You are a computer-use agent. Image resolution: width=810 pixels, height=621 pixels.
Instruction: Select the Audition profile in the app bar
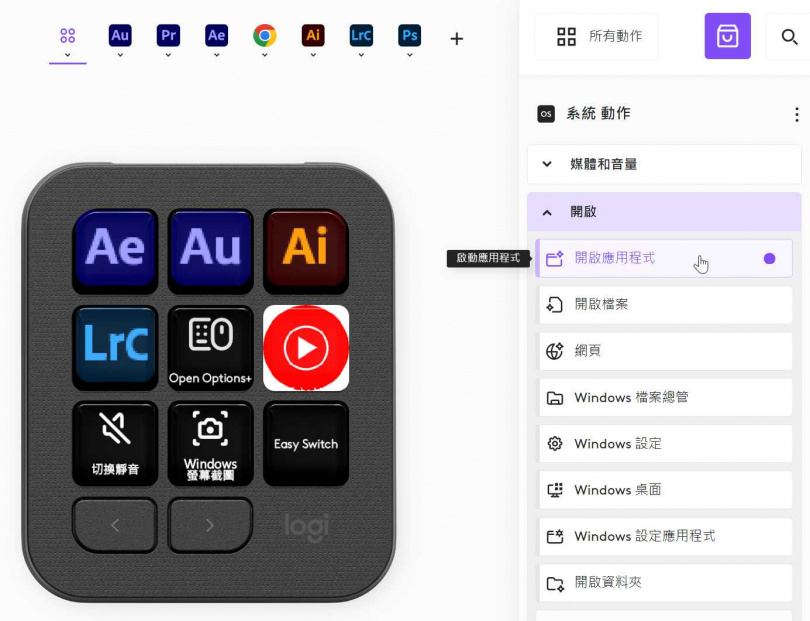(x=120, y=33)
